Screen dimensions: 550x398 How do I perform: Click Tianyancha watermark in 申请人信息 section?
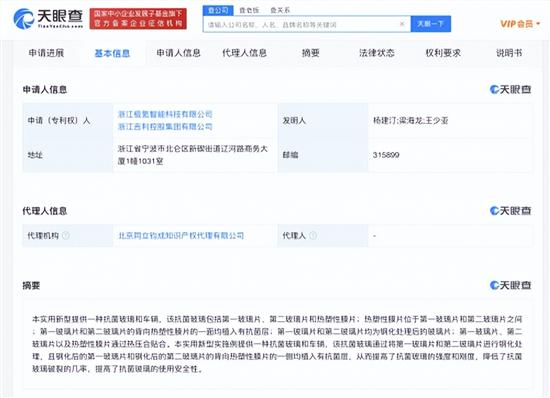(x=510, y=89)
